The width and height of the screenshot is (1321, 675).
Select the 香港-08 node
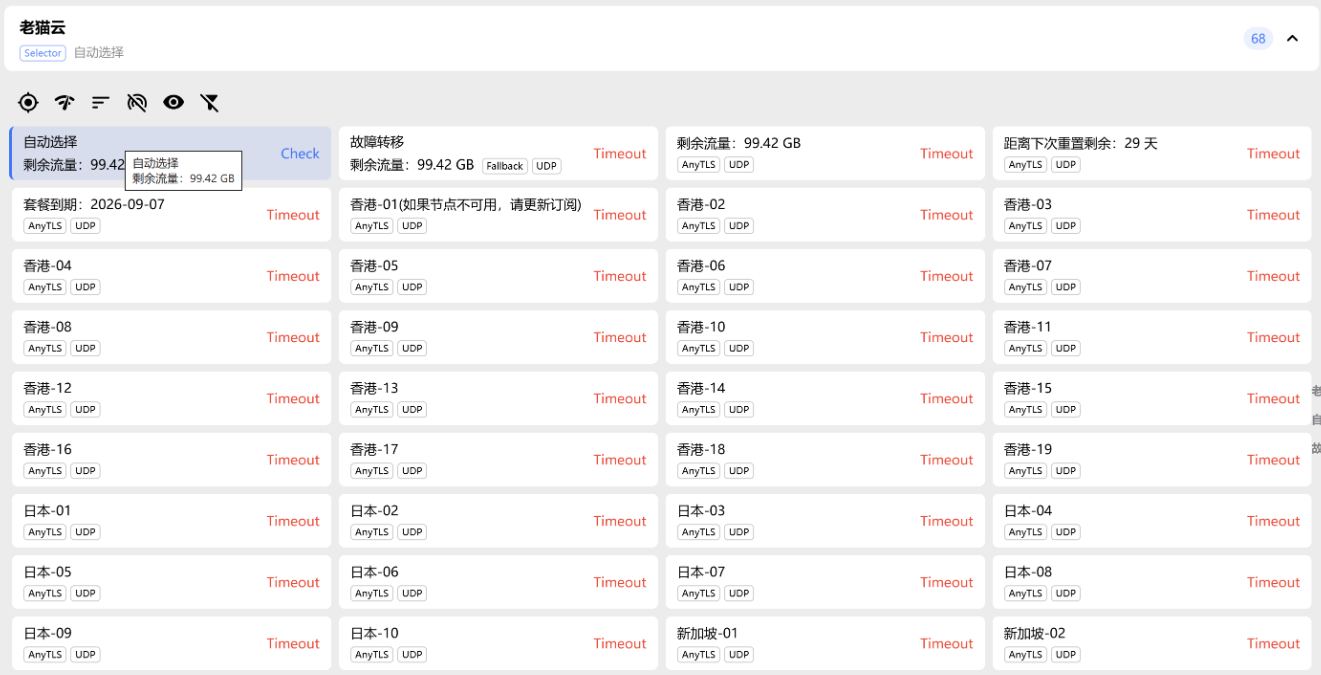tap(171, 337)
